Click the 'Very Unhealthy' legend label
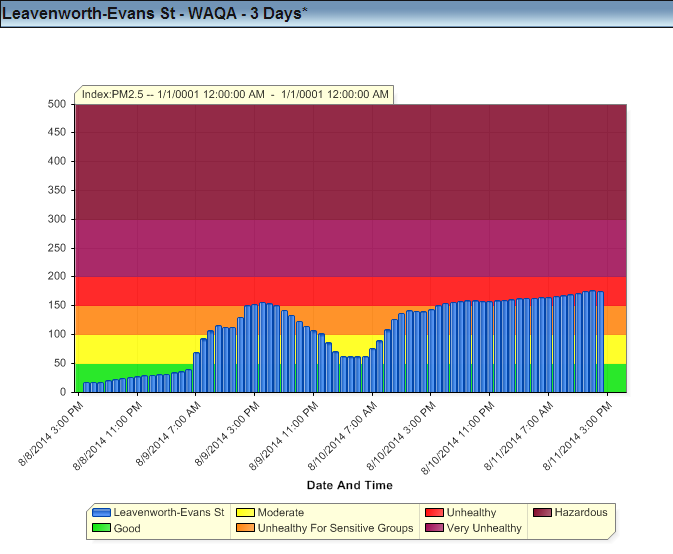Image resolution: width=673 pixels, height=554 pixels. pos(484,528)
